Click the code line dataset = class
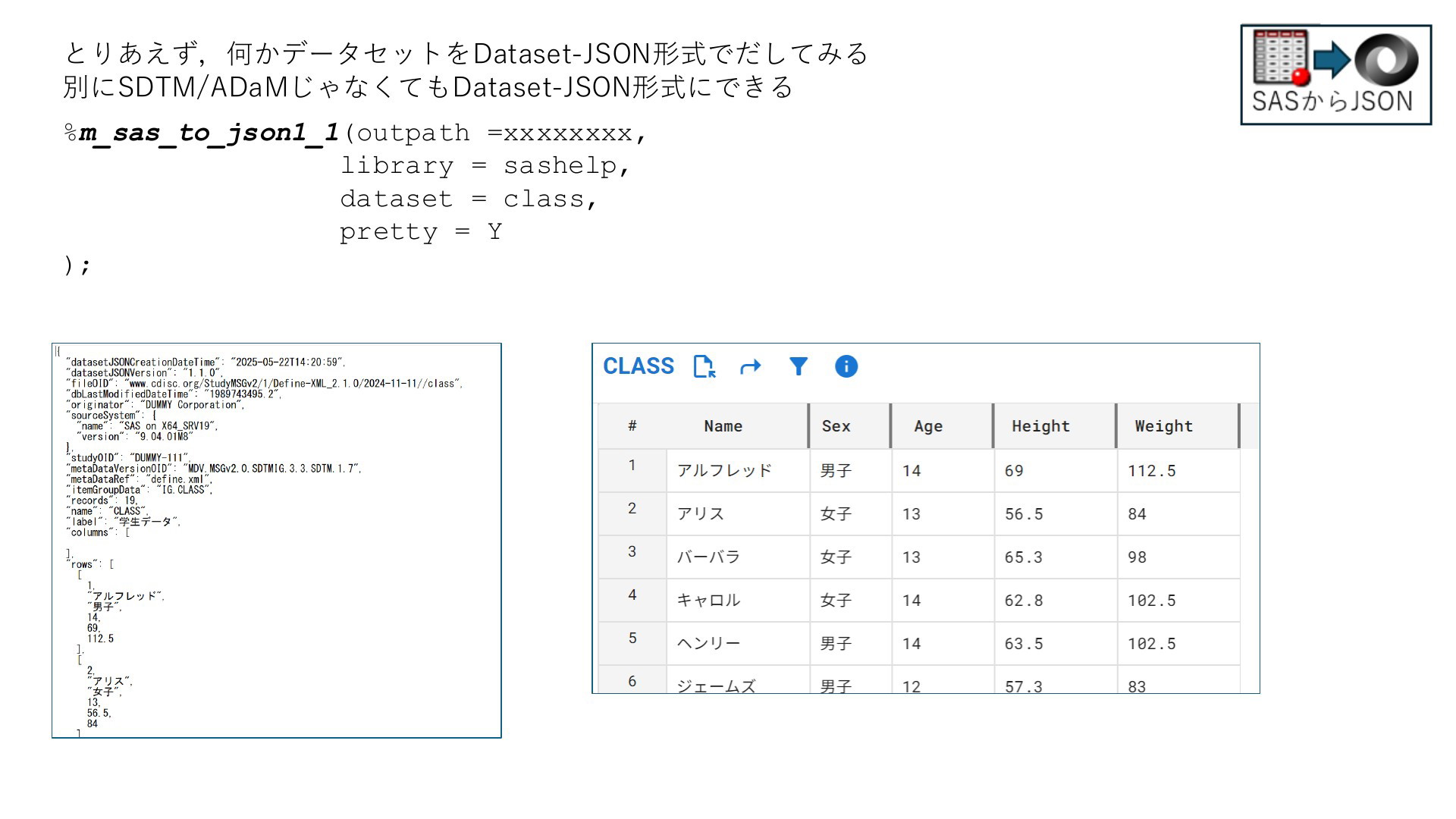Screen dimensions: 1456x819 pyautogui.click(x=469, y=199)
